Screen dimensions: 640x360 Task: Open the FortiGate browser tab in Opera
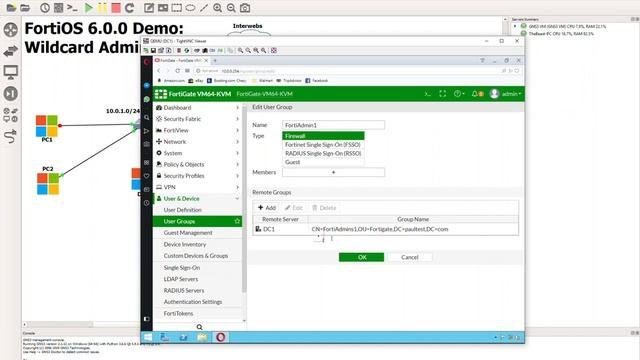[x=181, y=60]
